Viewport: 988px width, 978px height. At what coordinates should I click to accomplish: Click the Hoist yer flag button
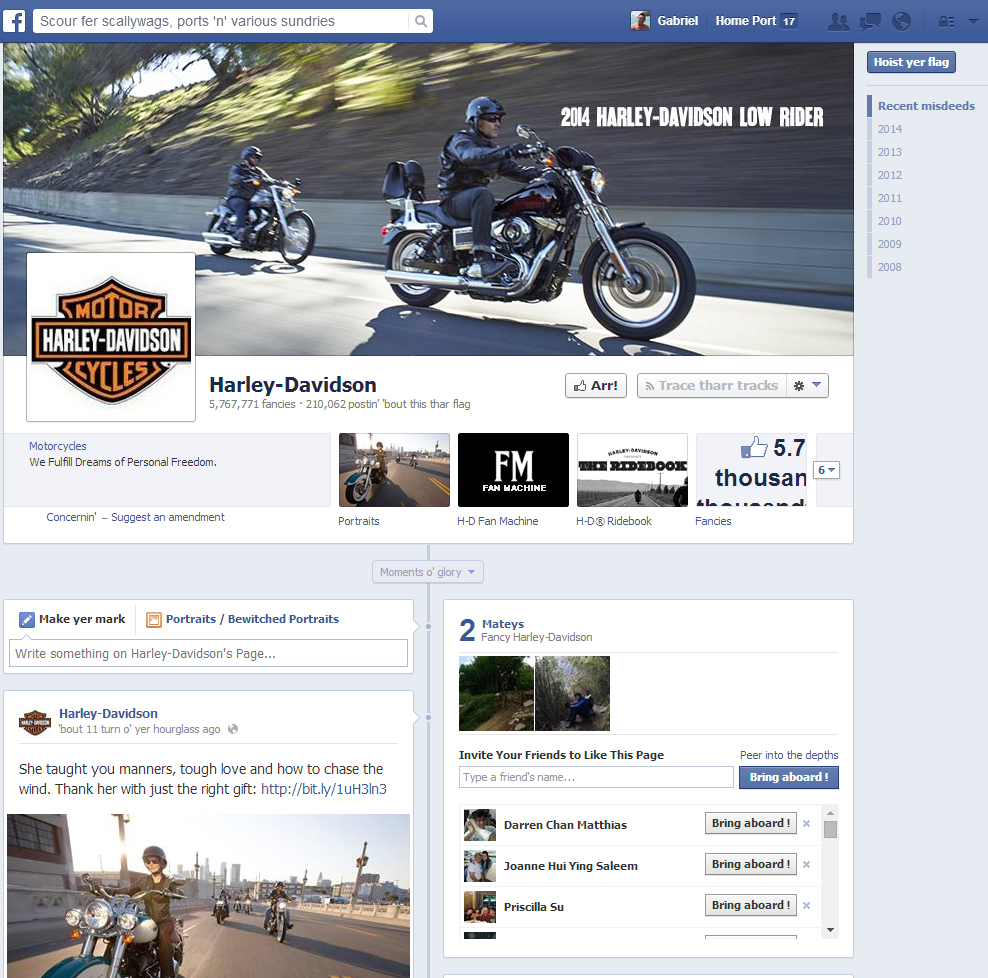[911, 62]
